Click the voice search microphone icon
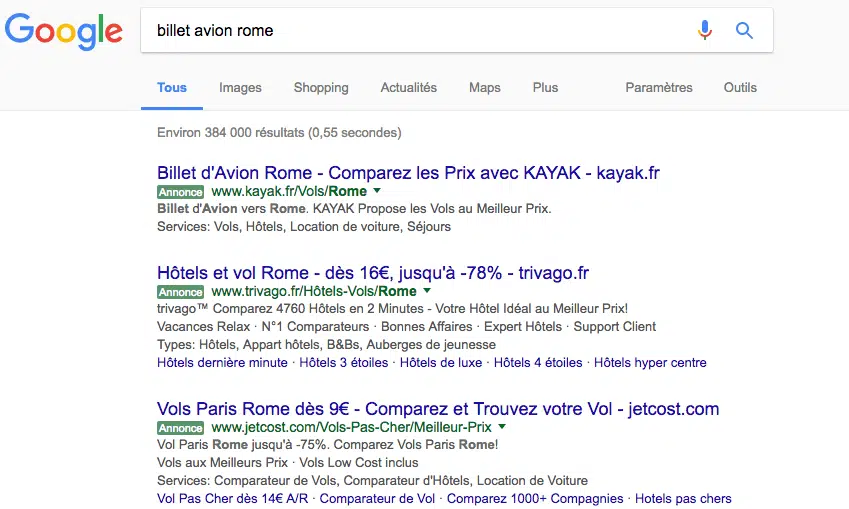 (x=704, y=30)
